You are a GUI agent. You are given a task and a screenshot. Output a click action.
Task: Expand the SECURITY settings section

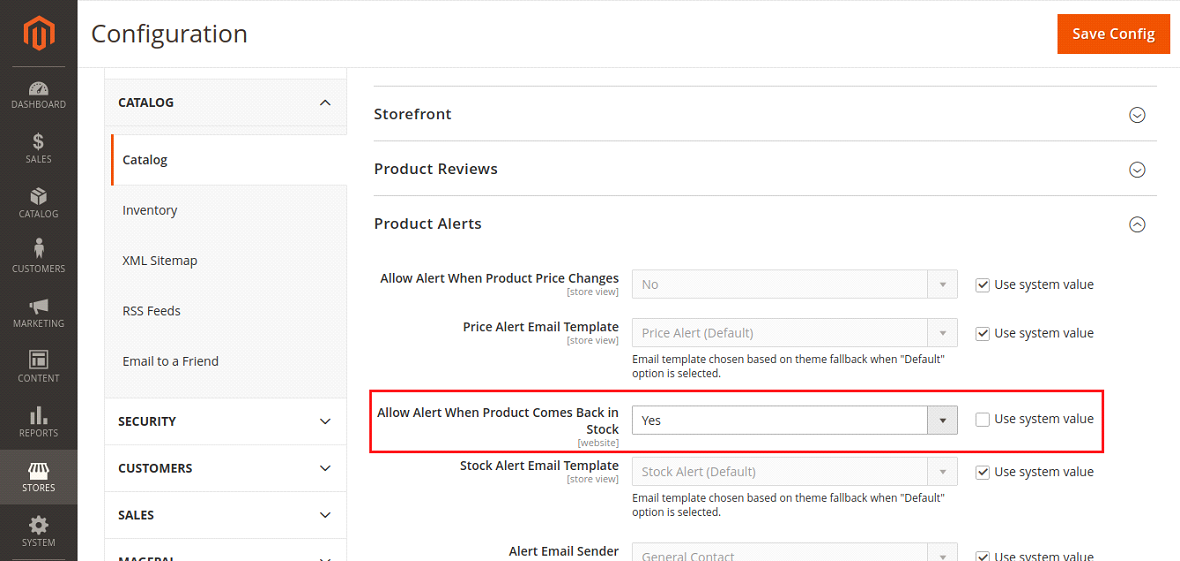tap(226, 421)
